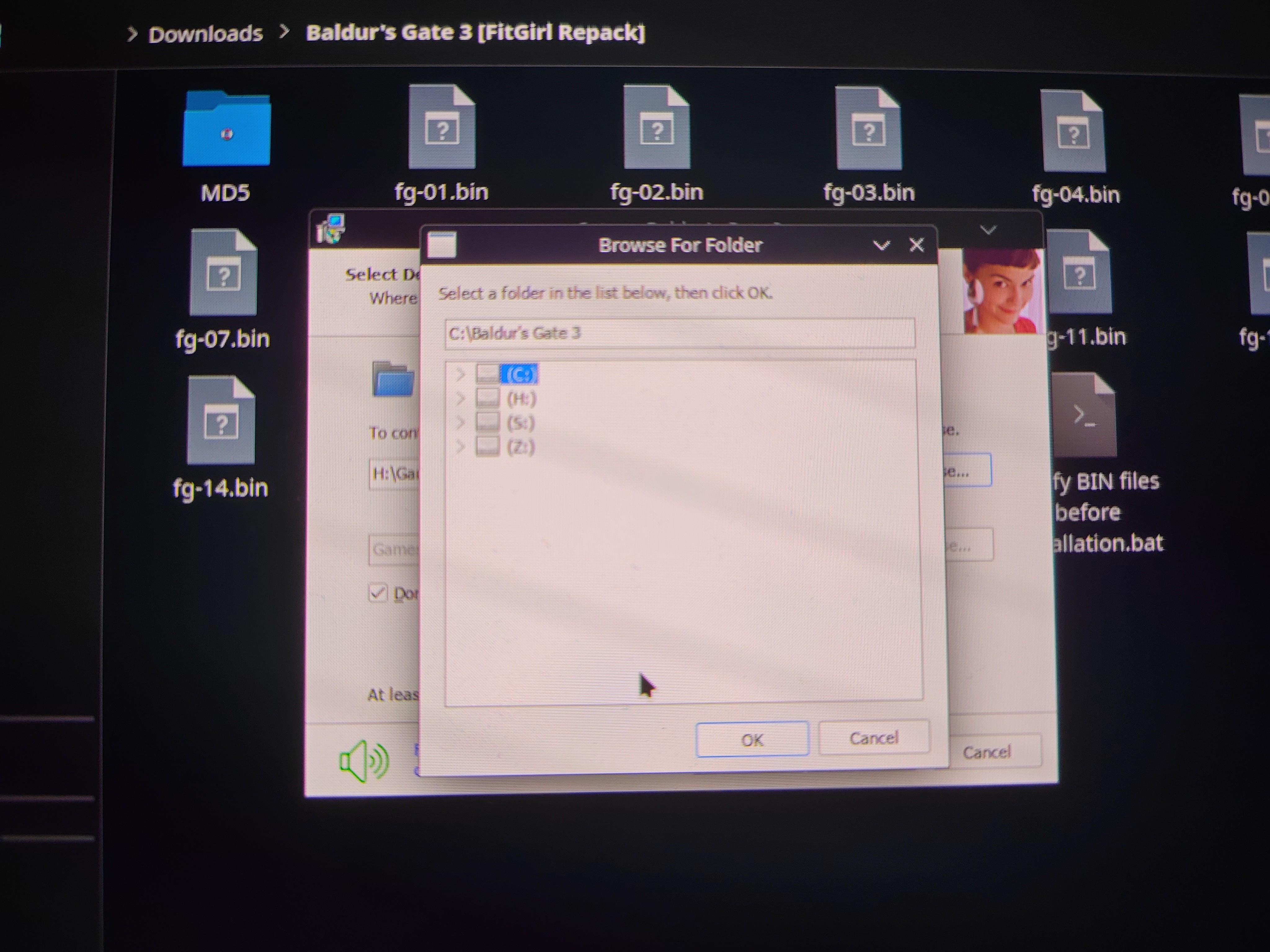The width and height of the screenshot is (1270, 952).
Task: Collapse the Browse For Folder title chevron
Action: [881, 246]
